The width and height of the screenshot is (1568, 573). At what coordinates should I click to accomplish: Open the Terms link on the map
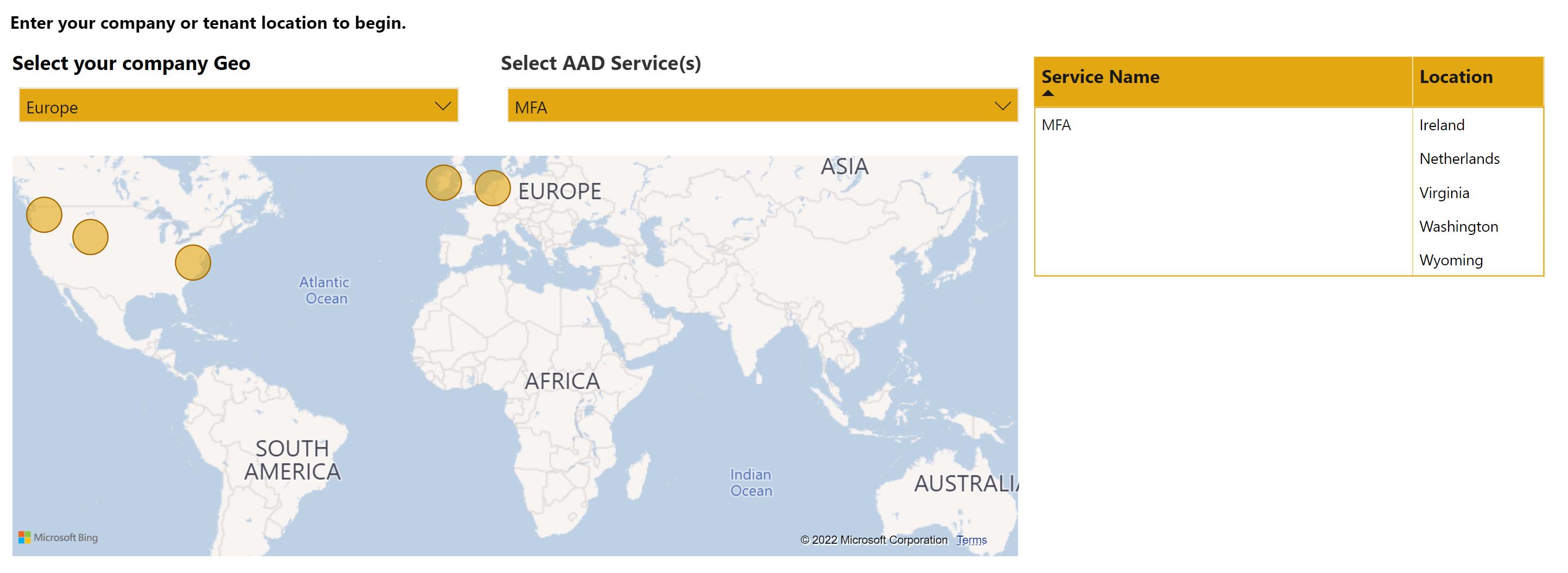click(x=971, y=539)
